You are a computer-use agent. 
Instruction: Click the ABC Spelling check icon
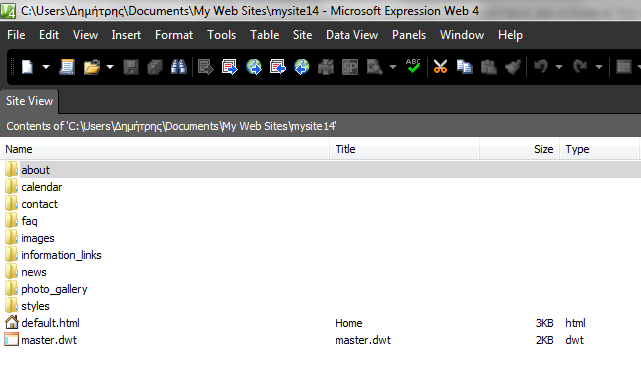413,66
